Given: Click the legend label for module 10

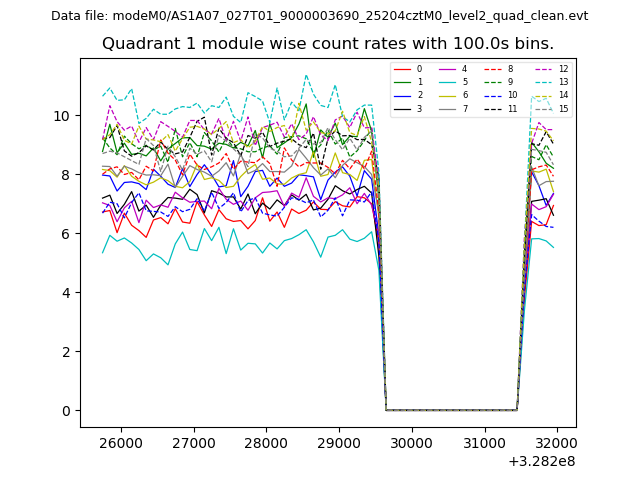Looking at the screenshot, I should [512, 95].
